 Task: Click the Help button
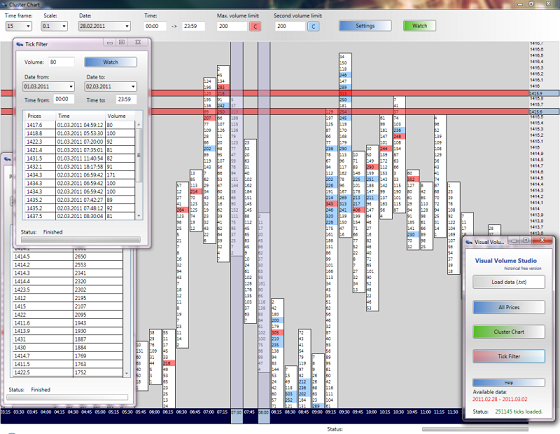pos(509,383)
